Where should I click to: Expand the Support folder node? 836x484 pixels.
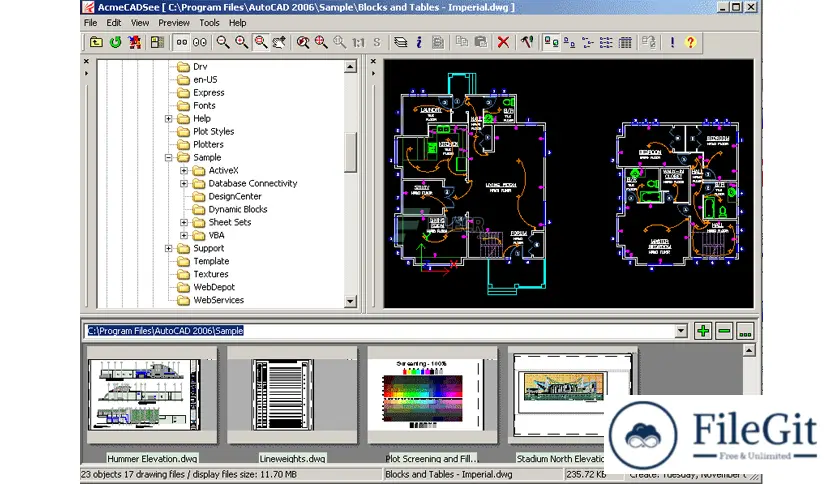168,248
